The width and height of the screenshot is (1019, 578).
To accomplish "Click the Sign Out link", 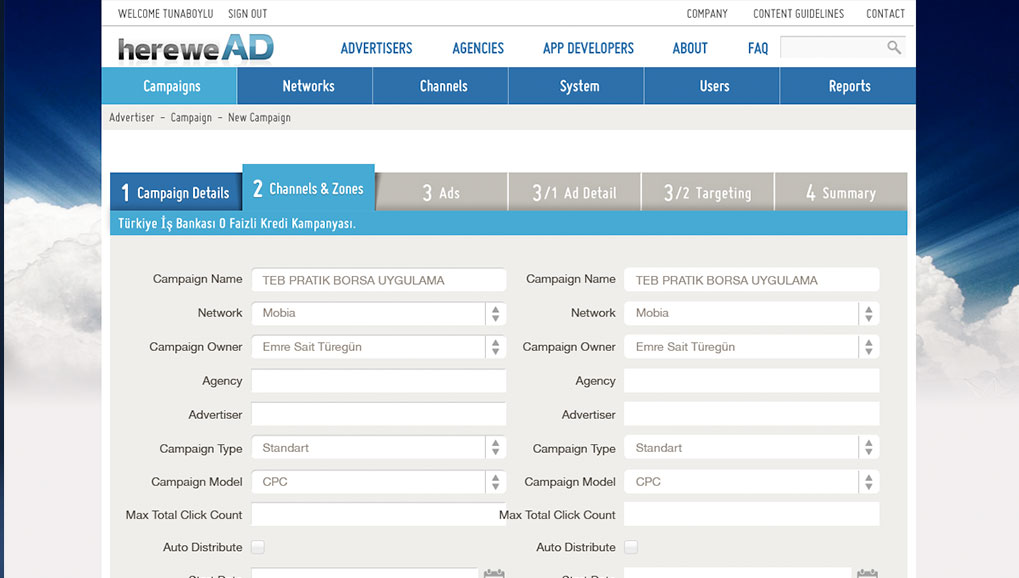I will tap(248, 14).
